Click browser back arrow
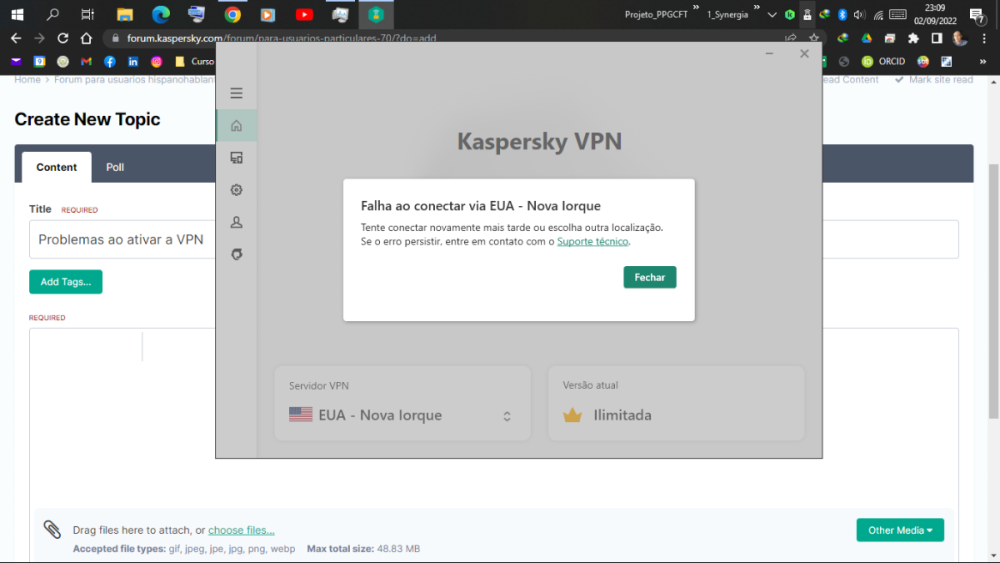Screen dimensions: 1000x563 pyautogui.click(x=16, y=38)
